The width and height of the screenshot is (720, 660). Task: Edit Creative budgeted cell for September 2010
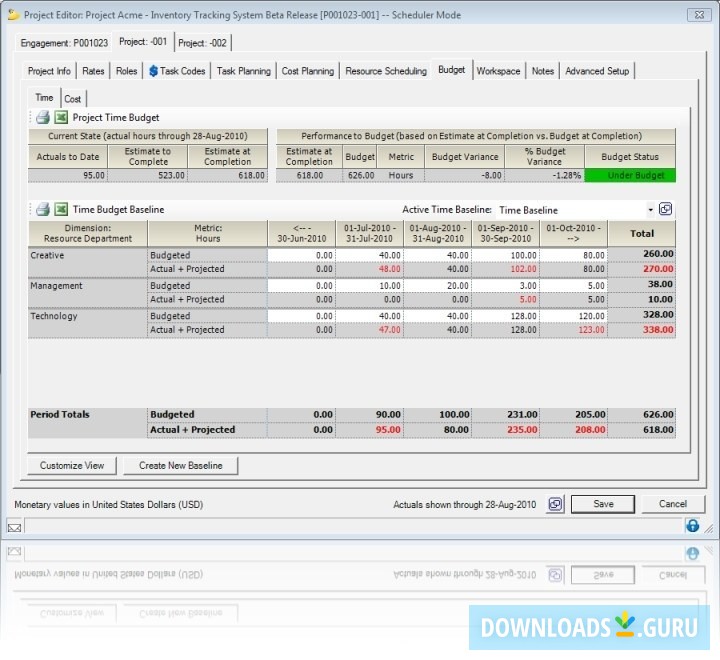(505, 254)
